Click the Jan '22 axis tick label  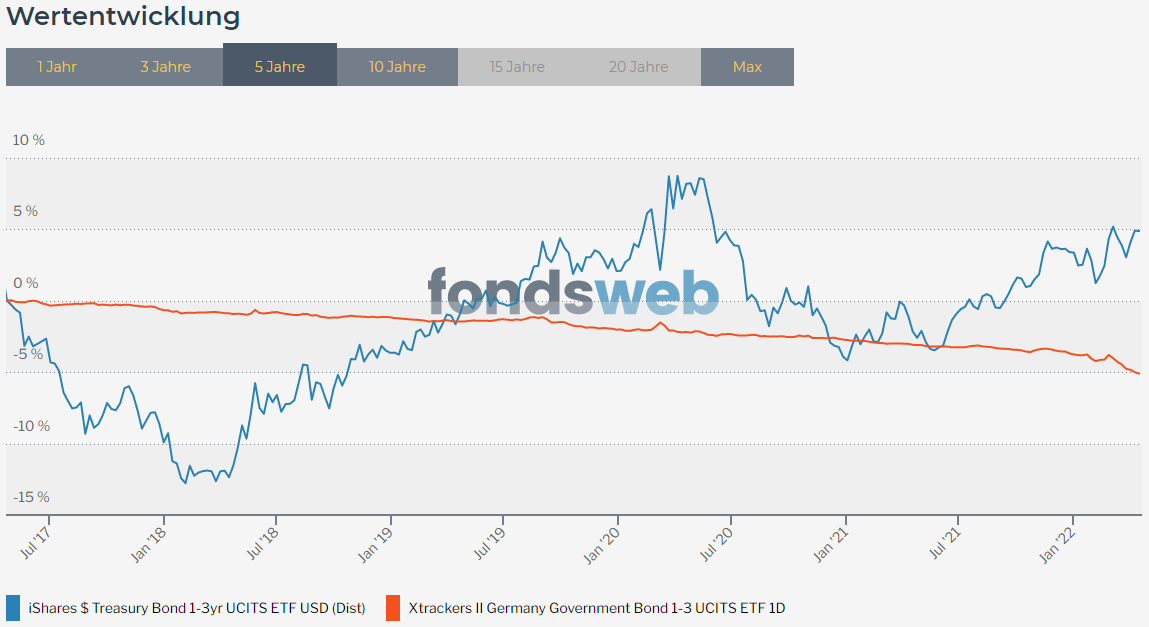point(1057,545)
